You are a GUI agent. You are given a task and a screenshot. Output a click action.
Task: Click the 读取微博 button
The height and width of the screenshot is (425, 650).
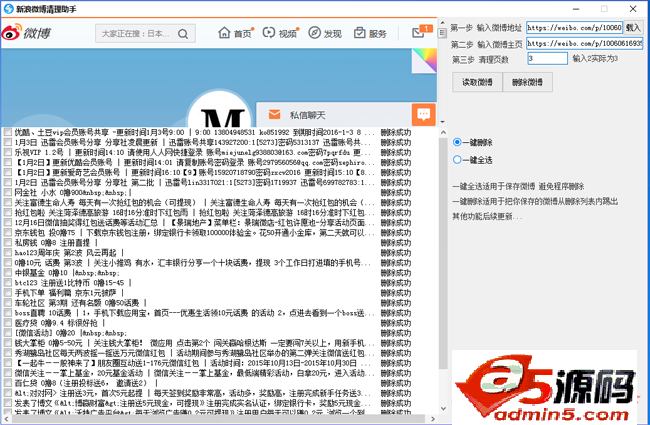coord(477,82)
